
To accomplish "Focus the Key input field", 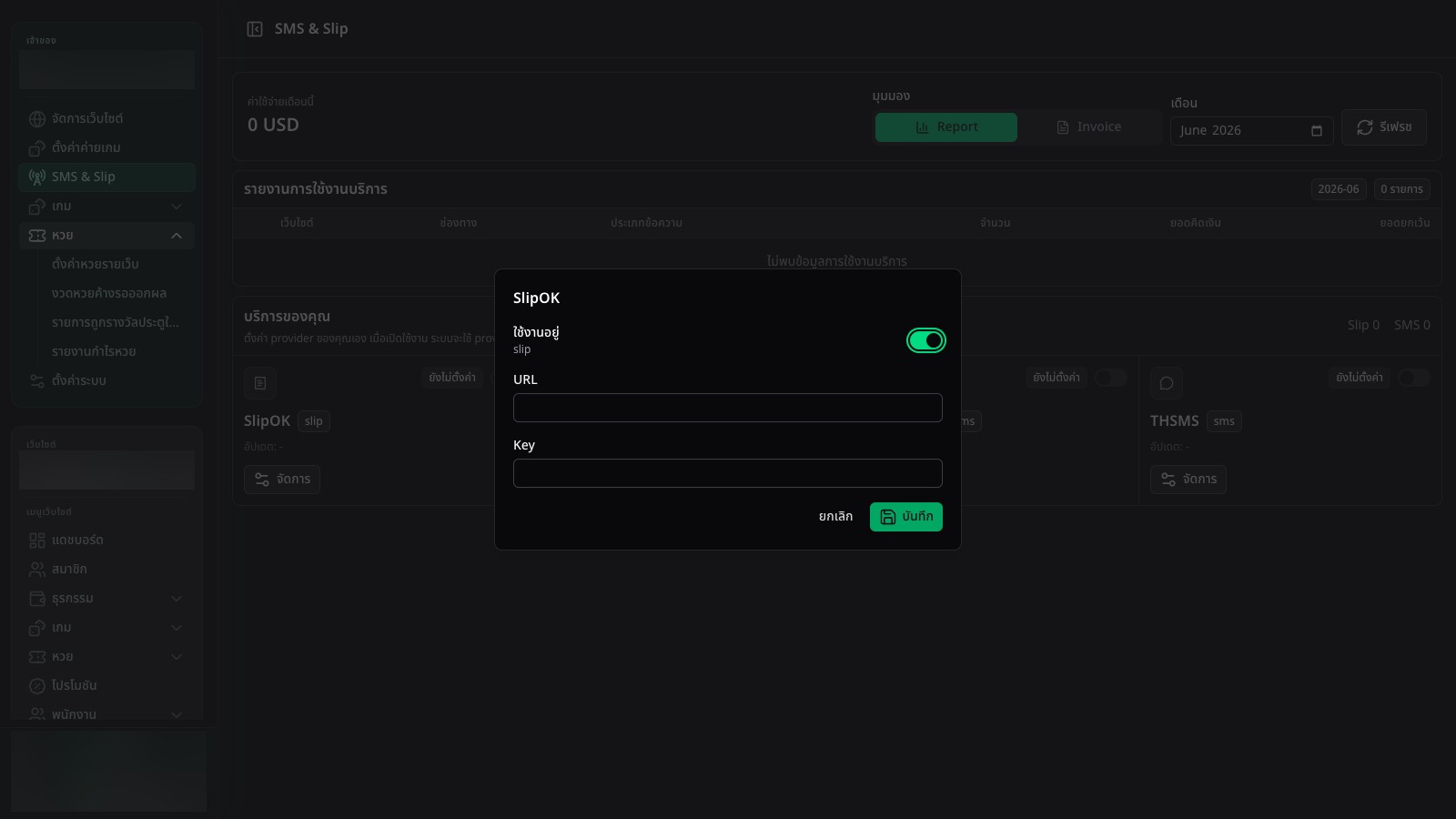I will (727, 473).
